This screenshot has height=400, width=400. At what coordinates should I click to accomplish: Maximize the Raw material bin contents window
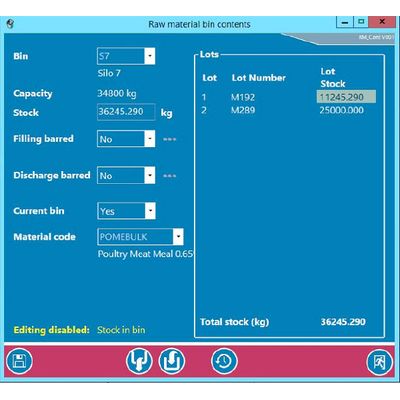click(x=361, y=22)
